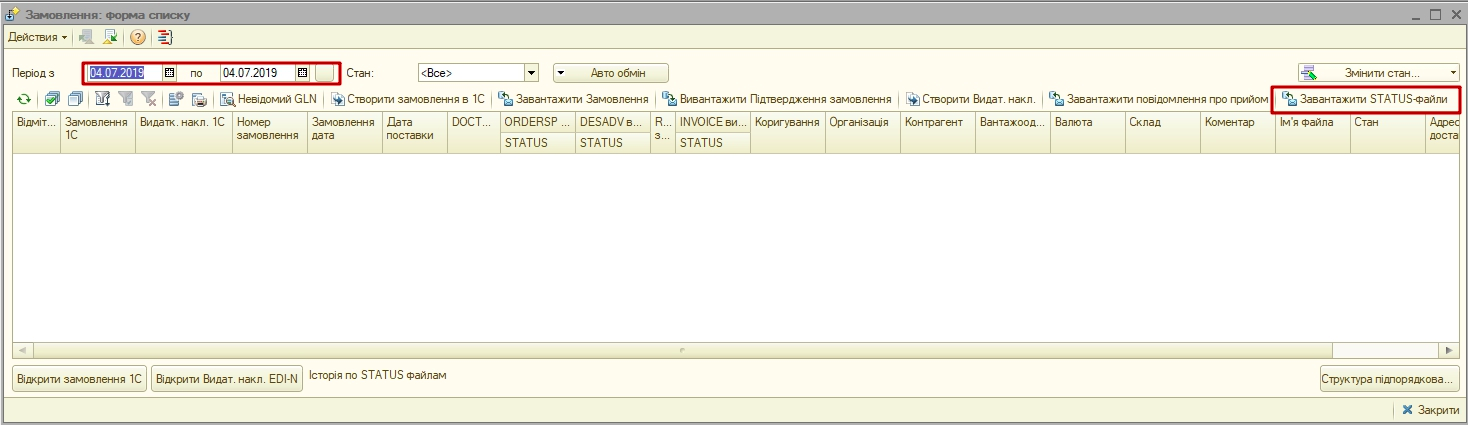The image size is (1468, 425).
Task: Click the Стан field showing <Все>
Action: [x=470, y=73]
